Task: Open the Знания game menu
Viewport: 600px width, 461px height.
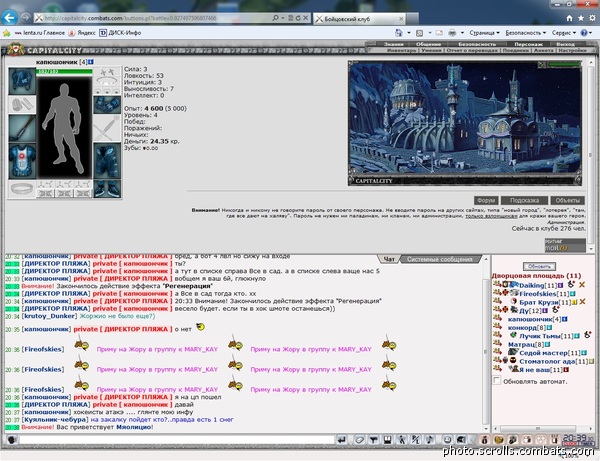Action: point(393,44)
